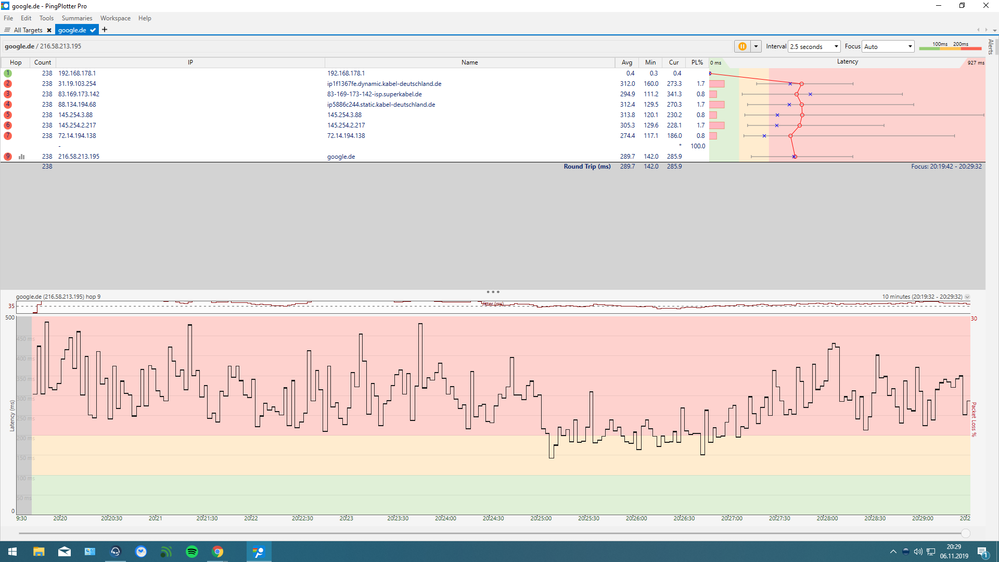Click the PL% column header
Image resolution: width=999 pixels, height=562 pixels.
[697, 62]
